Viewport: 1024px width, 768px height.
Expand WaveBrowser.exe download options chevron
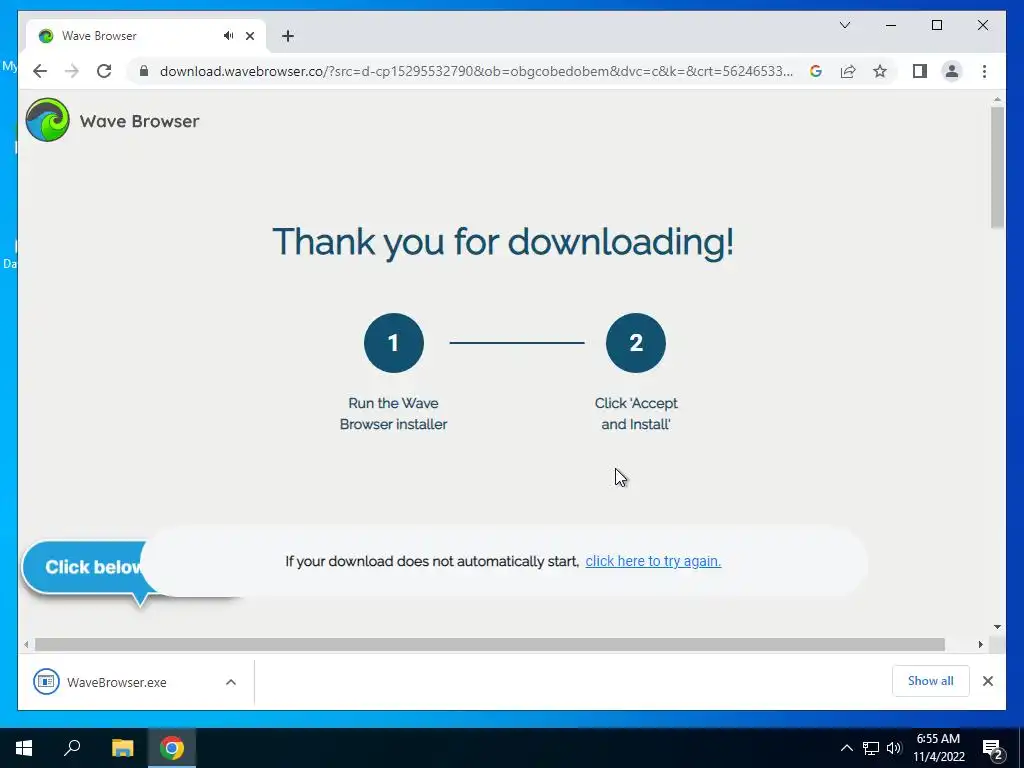click(231, 682)
